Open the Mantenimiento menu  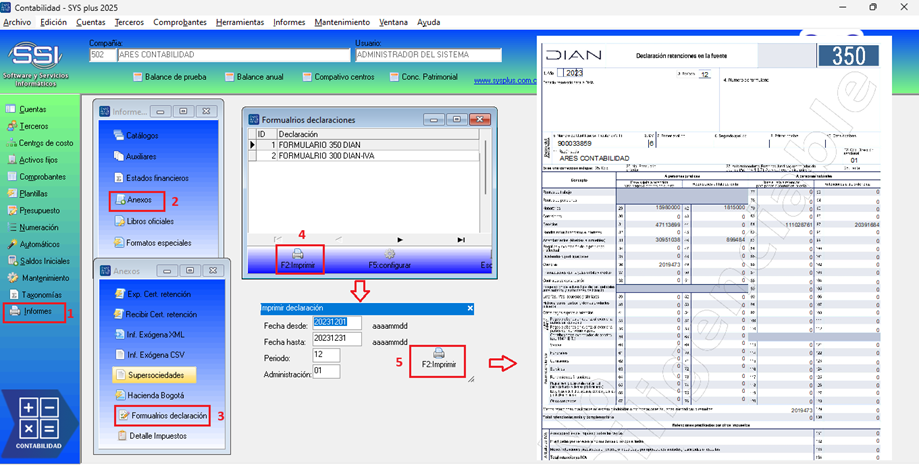tap(342, 22)
